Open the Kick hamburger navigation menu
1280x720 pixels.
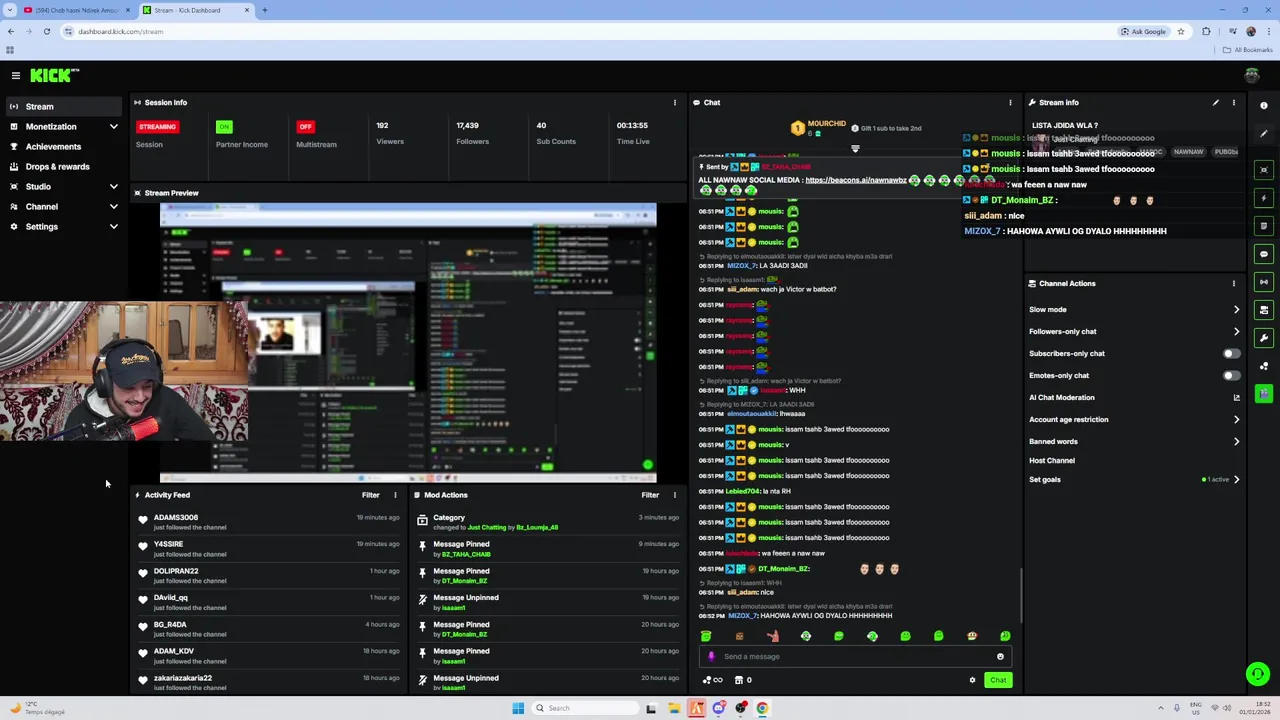(15, 75)
